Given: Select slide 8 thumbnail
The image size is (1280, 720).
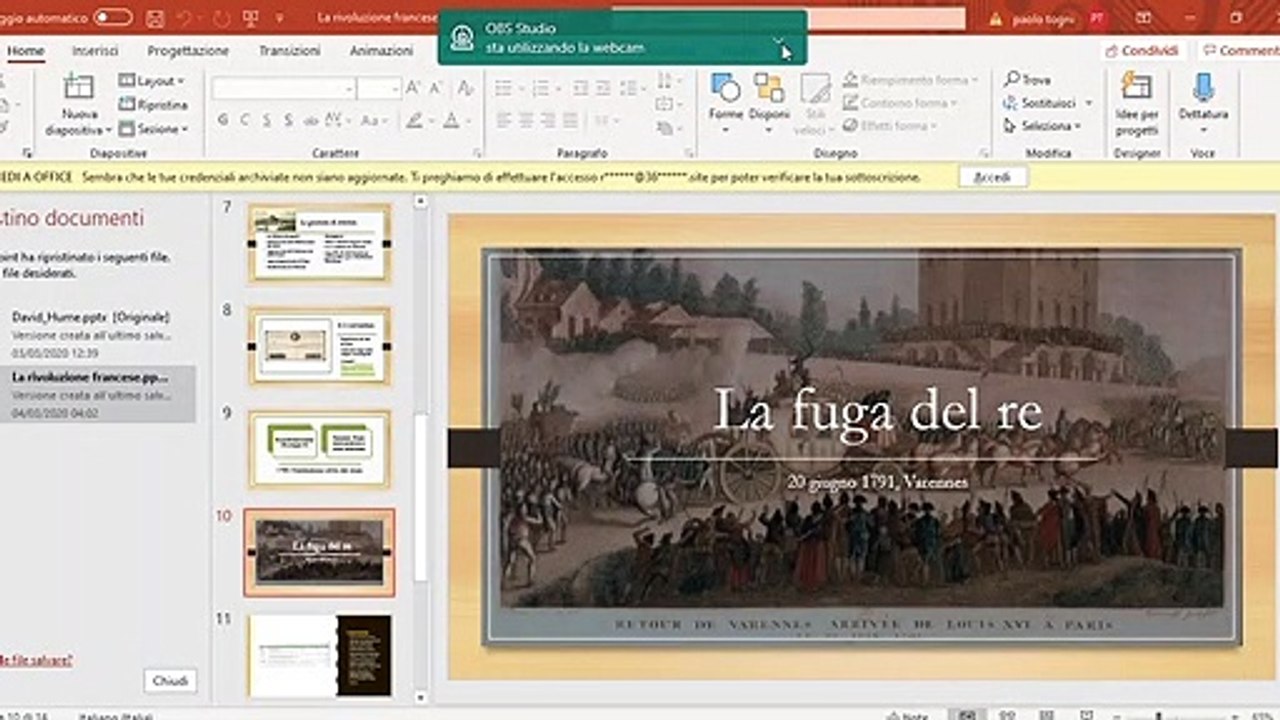Looking at the screenshot, I should 319,345.
